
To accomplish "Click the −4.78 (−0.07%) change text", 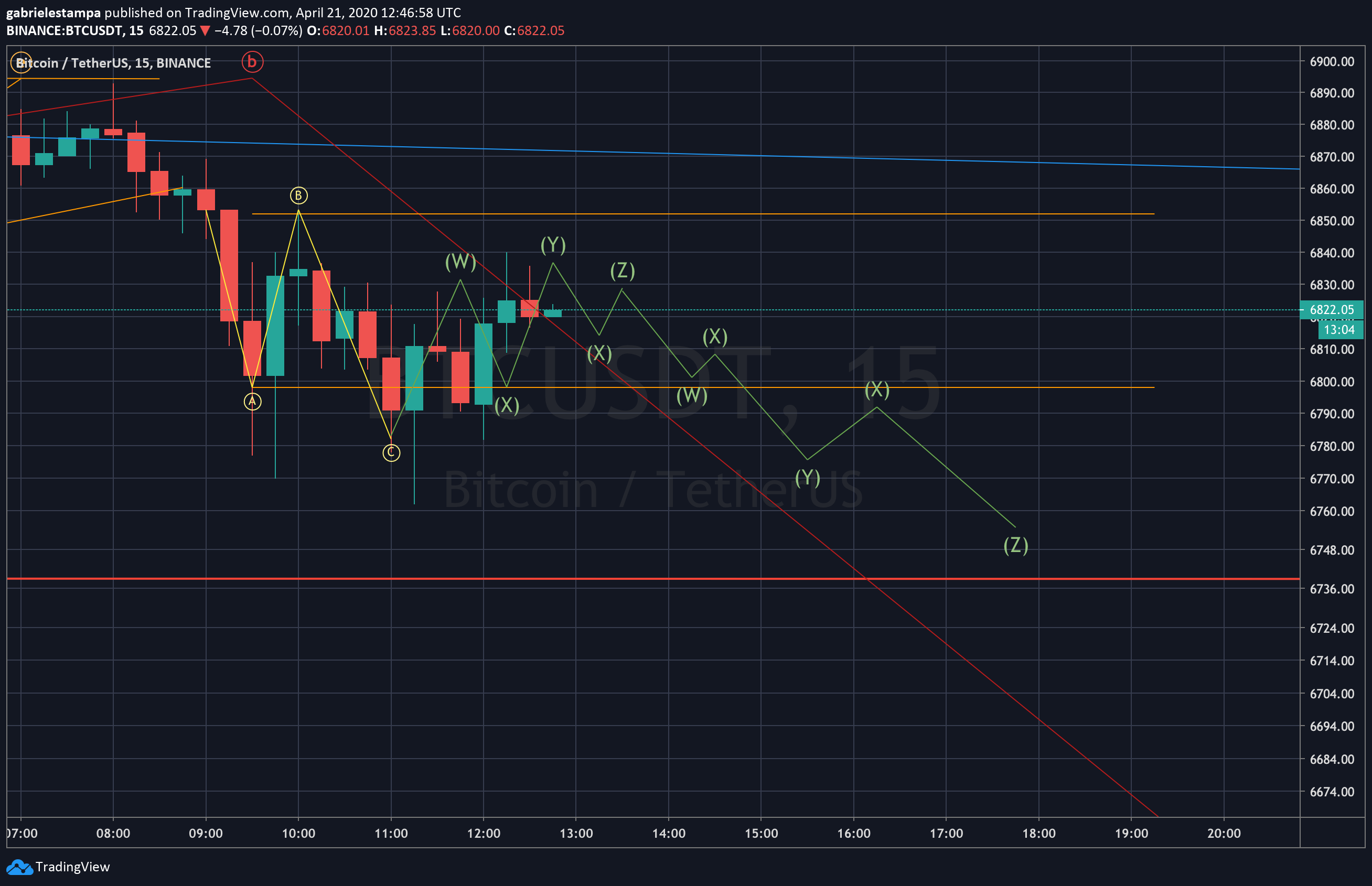I will coord(259,30).
